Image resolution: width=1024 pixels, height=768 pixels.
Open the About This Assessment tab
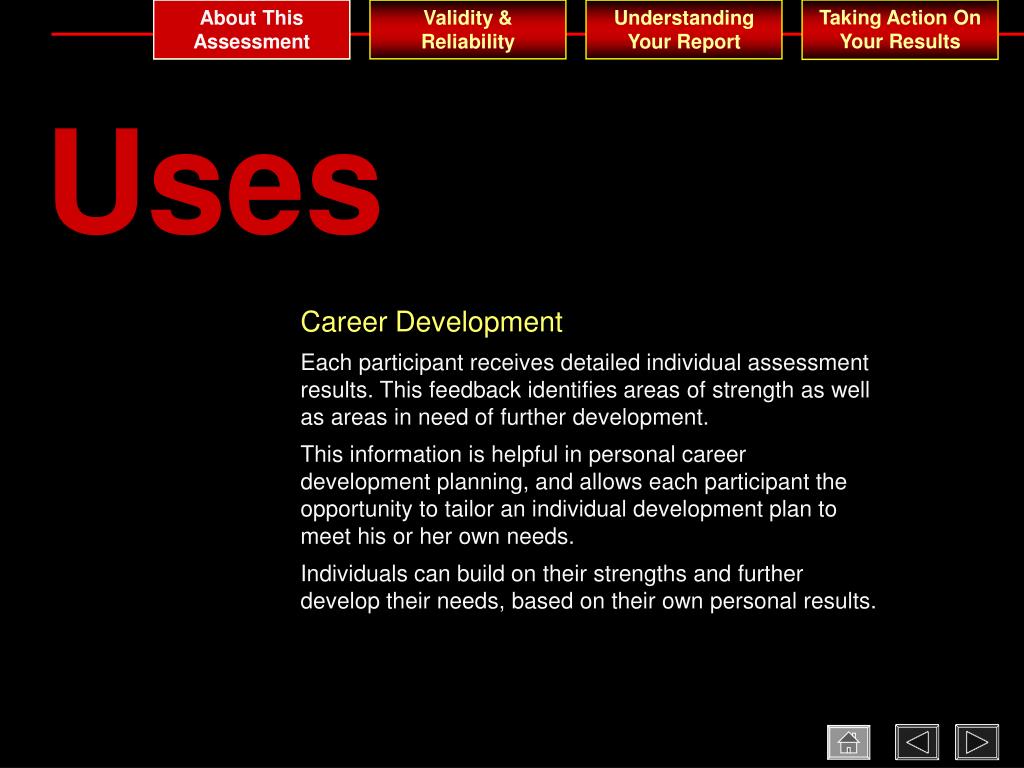pyautogui.click(x=251, y=30)
